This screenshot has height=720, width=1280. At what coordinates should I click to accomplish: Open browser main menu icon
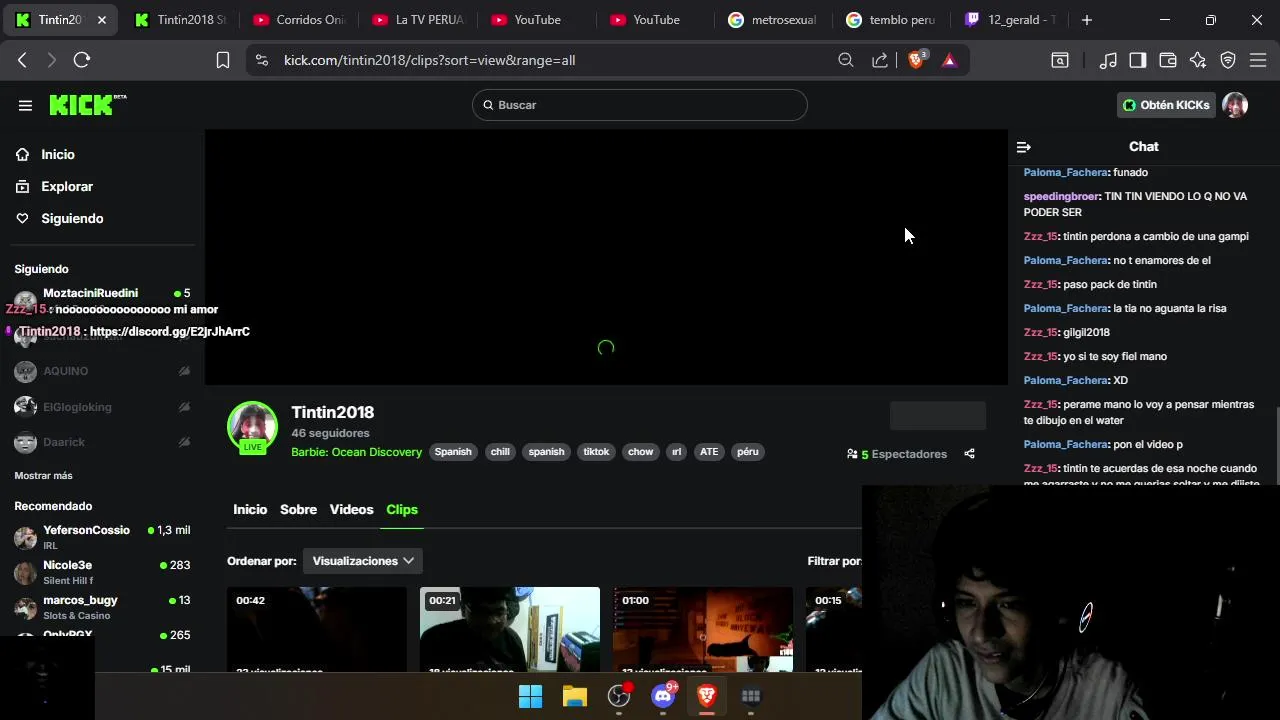[1258, 60]
